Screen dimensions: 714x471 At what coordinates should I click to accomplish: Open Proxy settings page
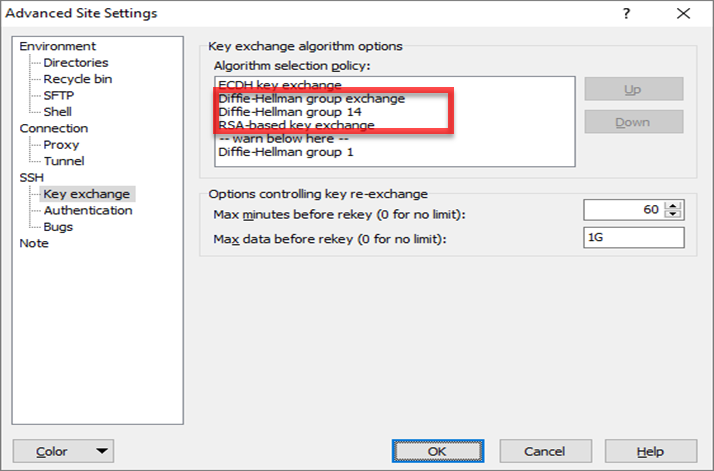click(61, 145)
